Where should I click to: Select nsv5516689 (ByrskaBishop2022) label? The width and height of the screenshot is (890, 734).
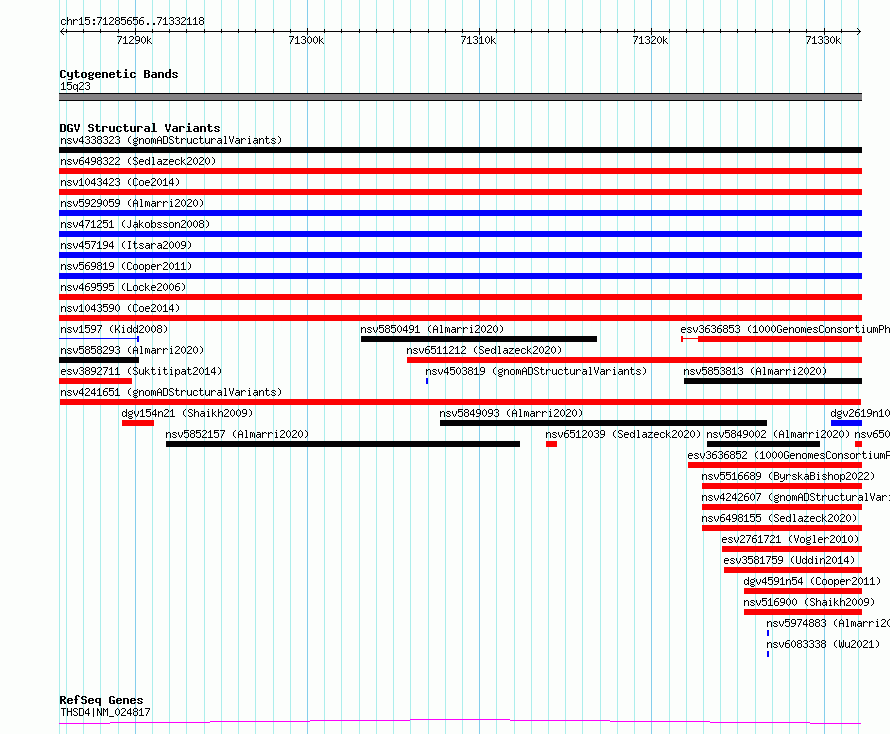788,476
